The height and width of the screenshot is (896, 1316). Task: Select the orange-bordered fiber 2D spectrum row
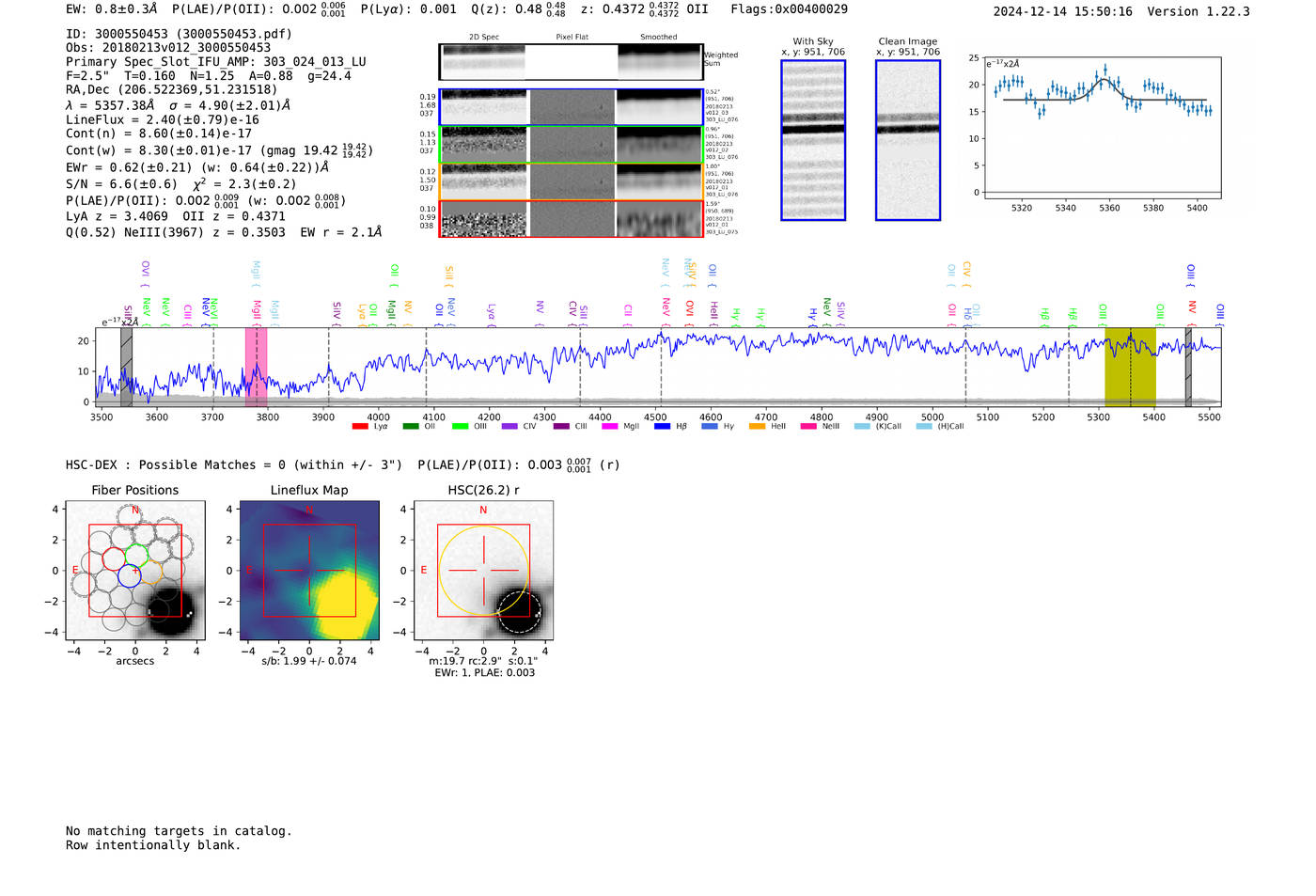(x=571, y=181)
